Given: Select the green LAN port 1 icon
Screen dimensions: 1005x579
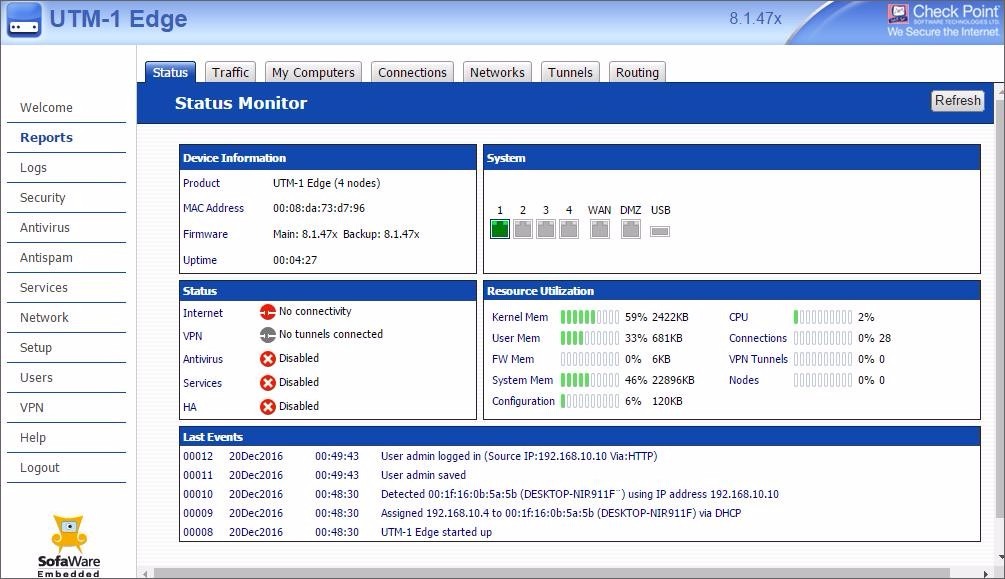Looking at the screenshot, I should tap(500, 229).
